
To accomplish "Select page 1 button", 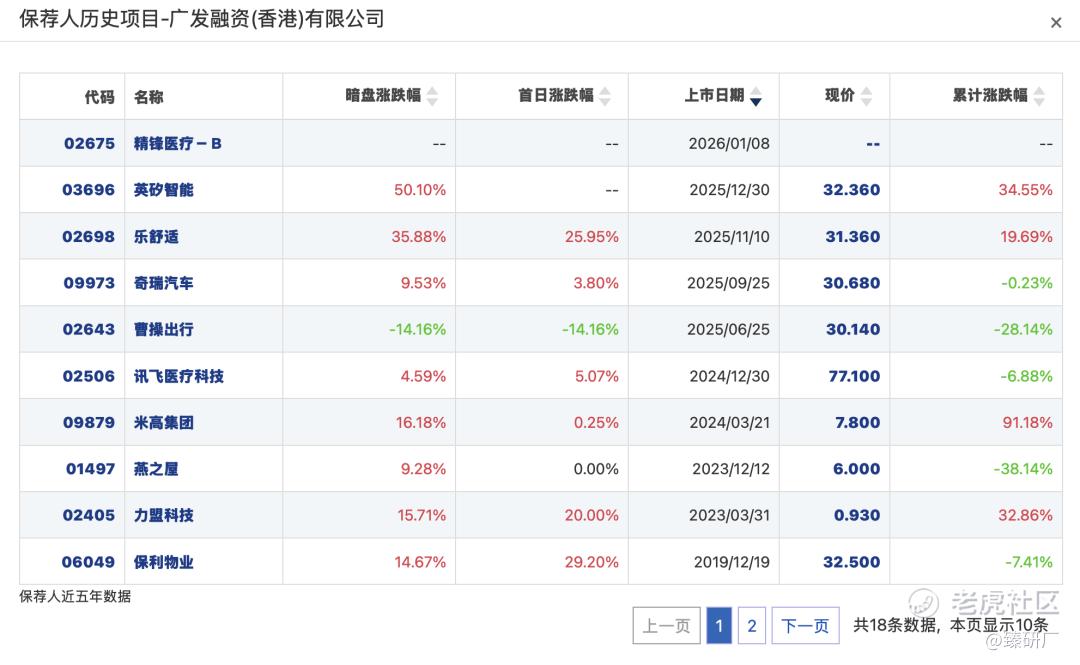I will [719, 626].
